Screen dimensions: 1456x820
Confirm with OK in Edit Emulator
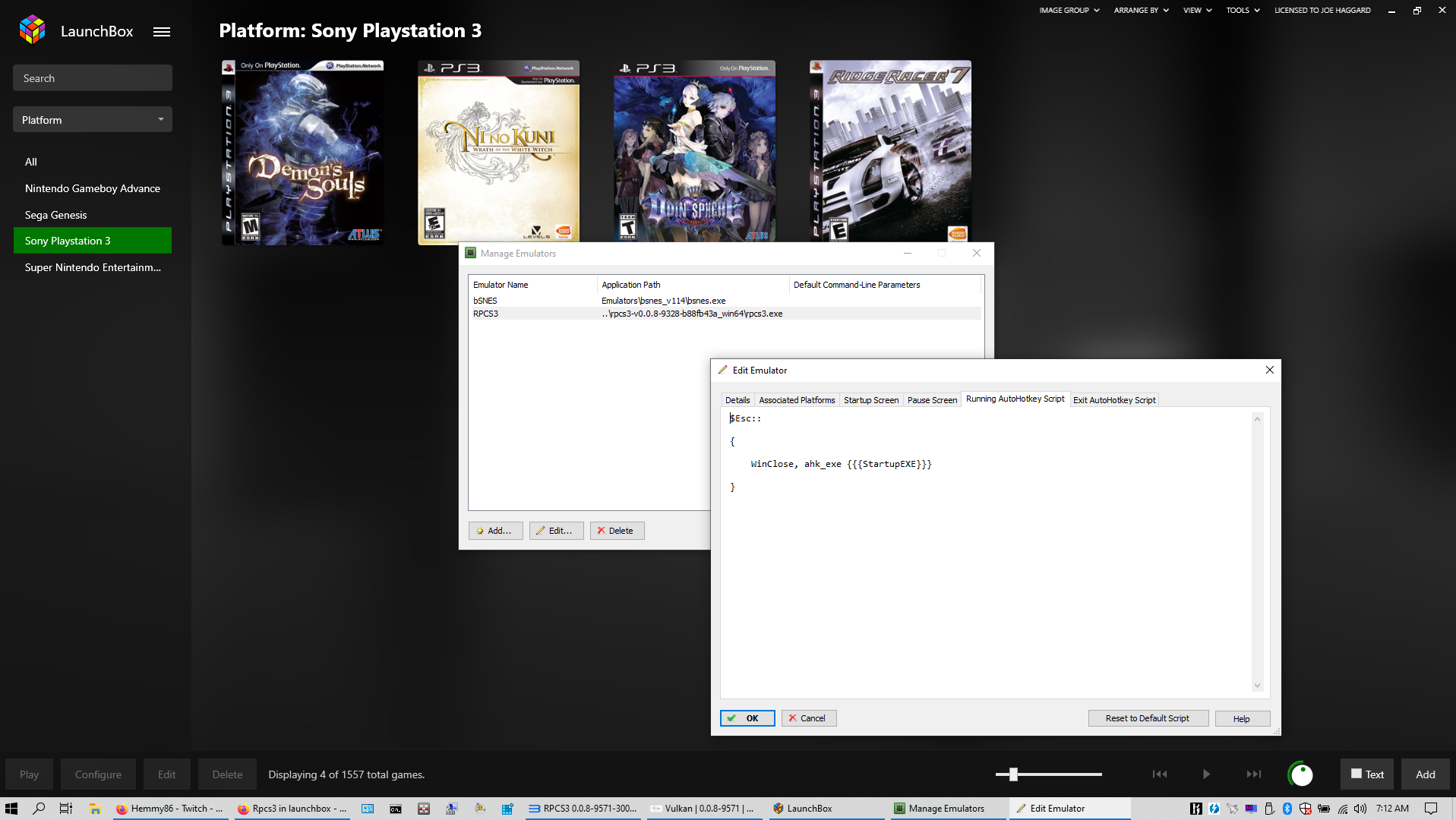(x=747, y=718)
